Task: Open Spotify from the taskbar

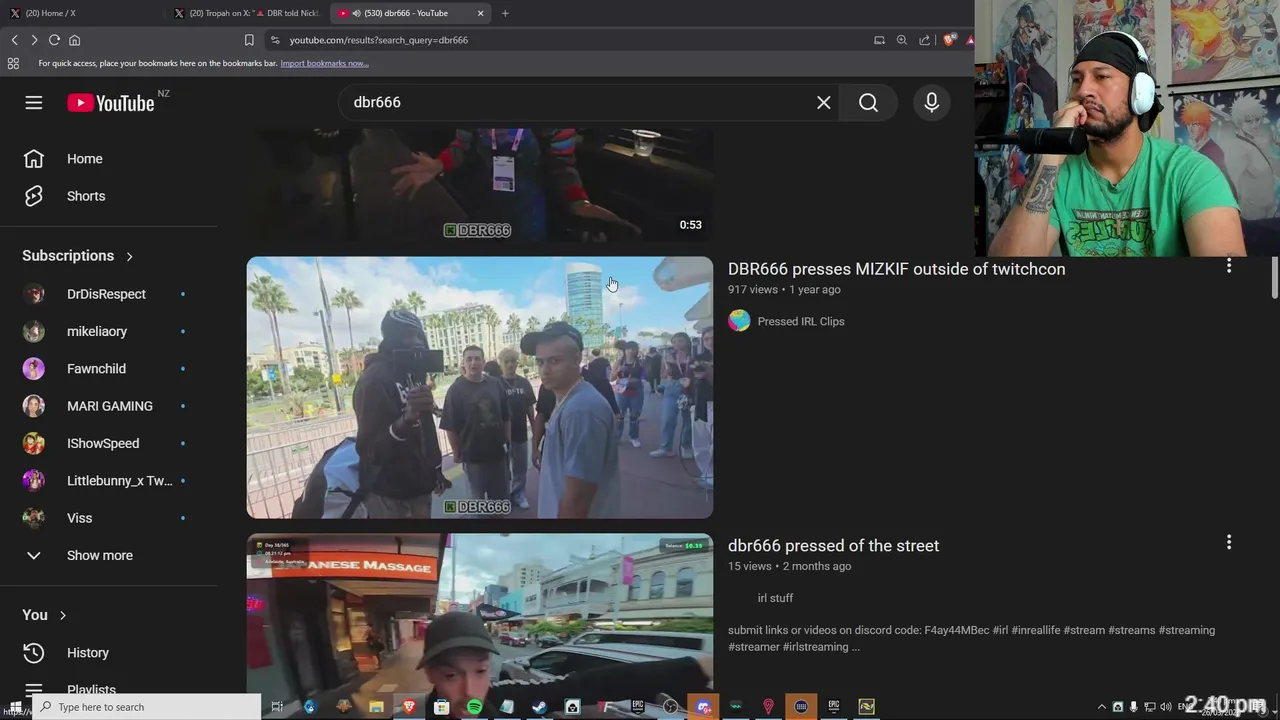Action: [474, 707]
